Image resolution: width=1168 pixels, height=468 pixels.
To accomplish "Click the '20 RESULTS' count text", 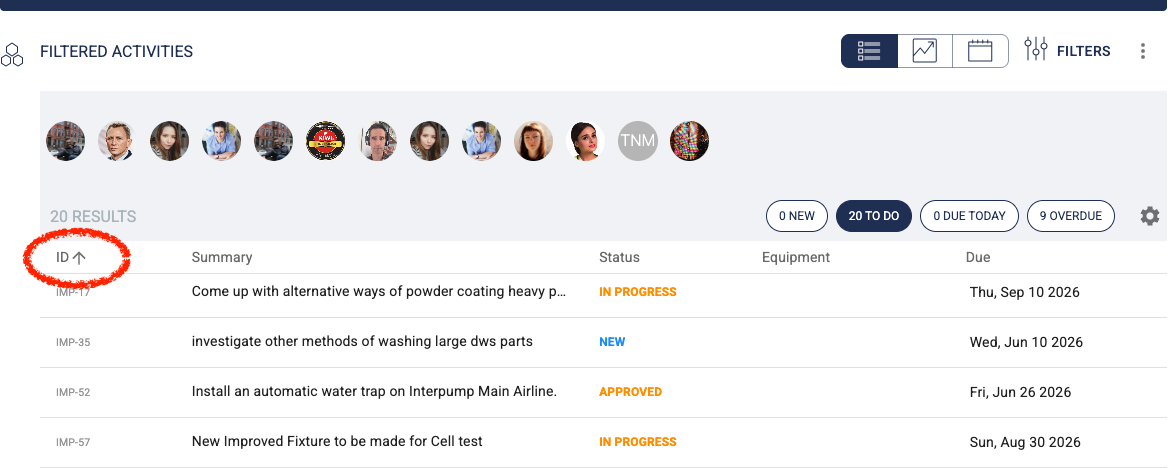I will click(x=93, y=217).
